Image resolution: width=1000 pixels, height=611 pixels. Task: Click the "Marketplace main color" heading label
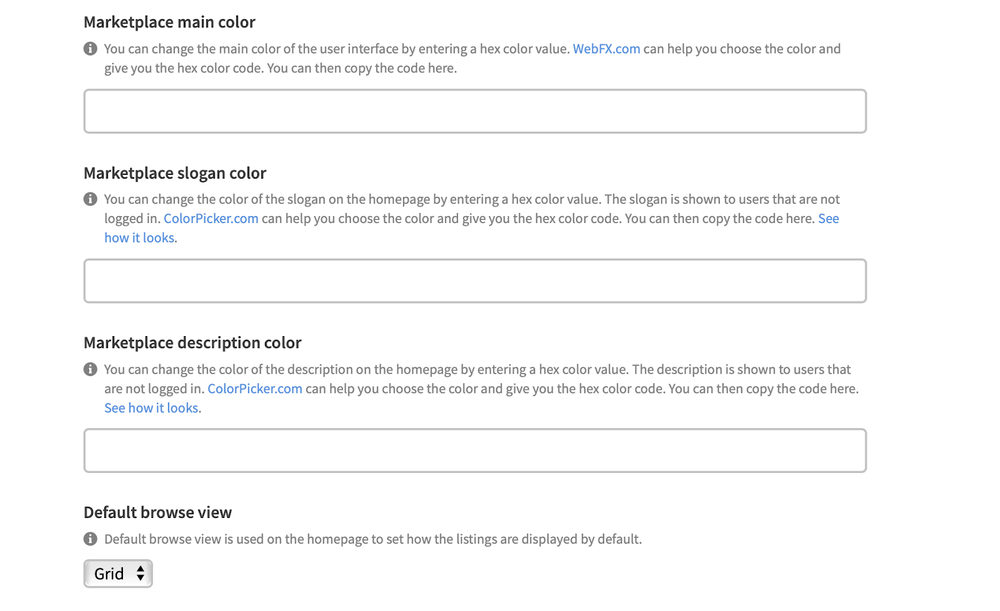point(169,22)
